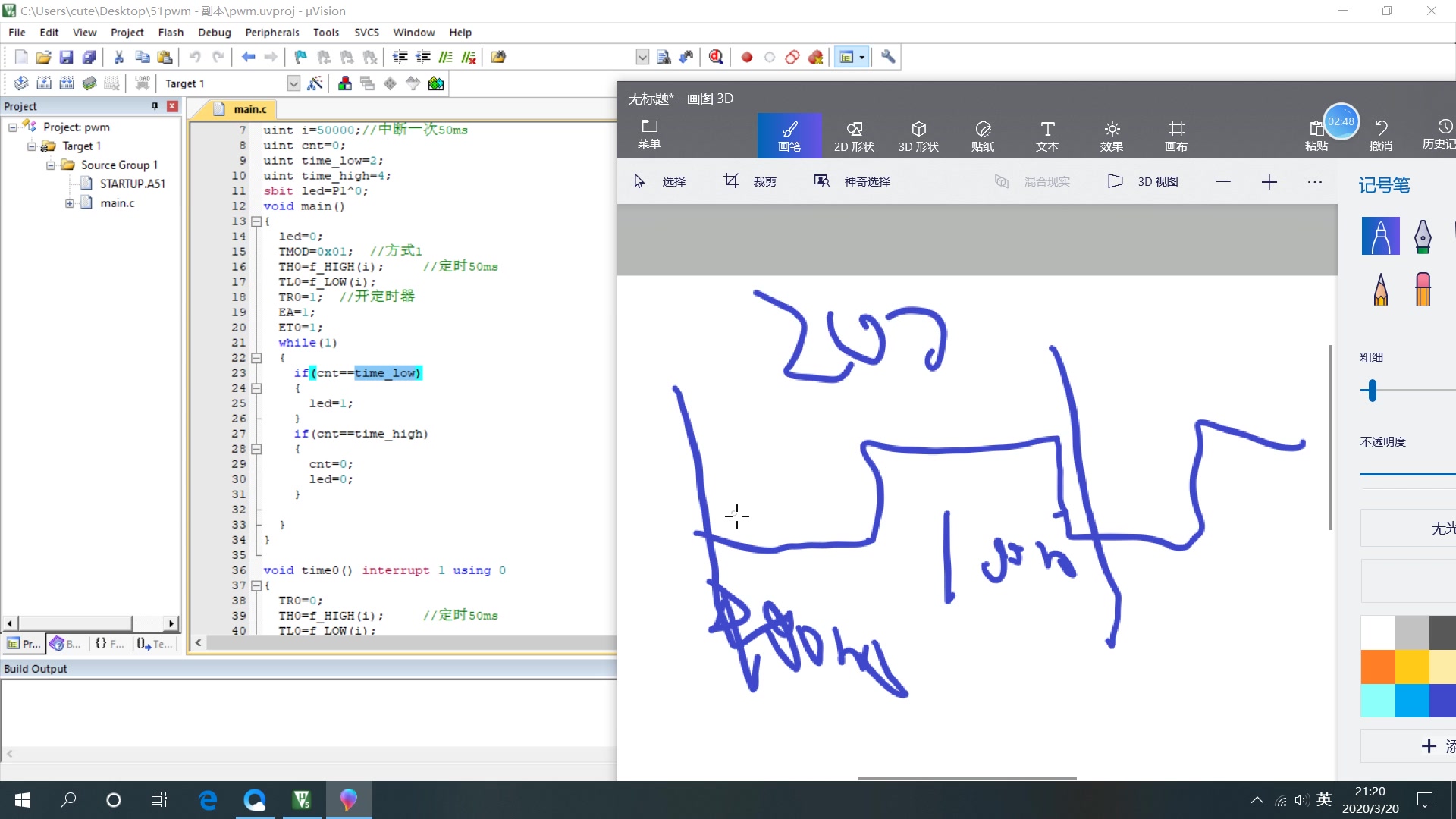
Task: Select the marker pen tool
Action: (1380, 236)
